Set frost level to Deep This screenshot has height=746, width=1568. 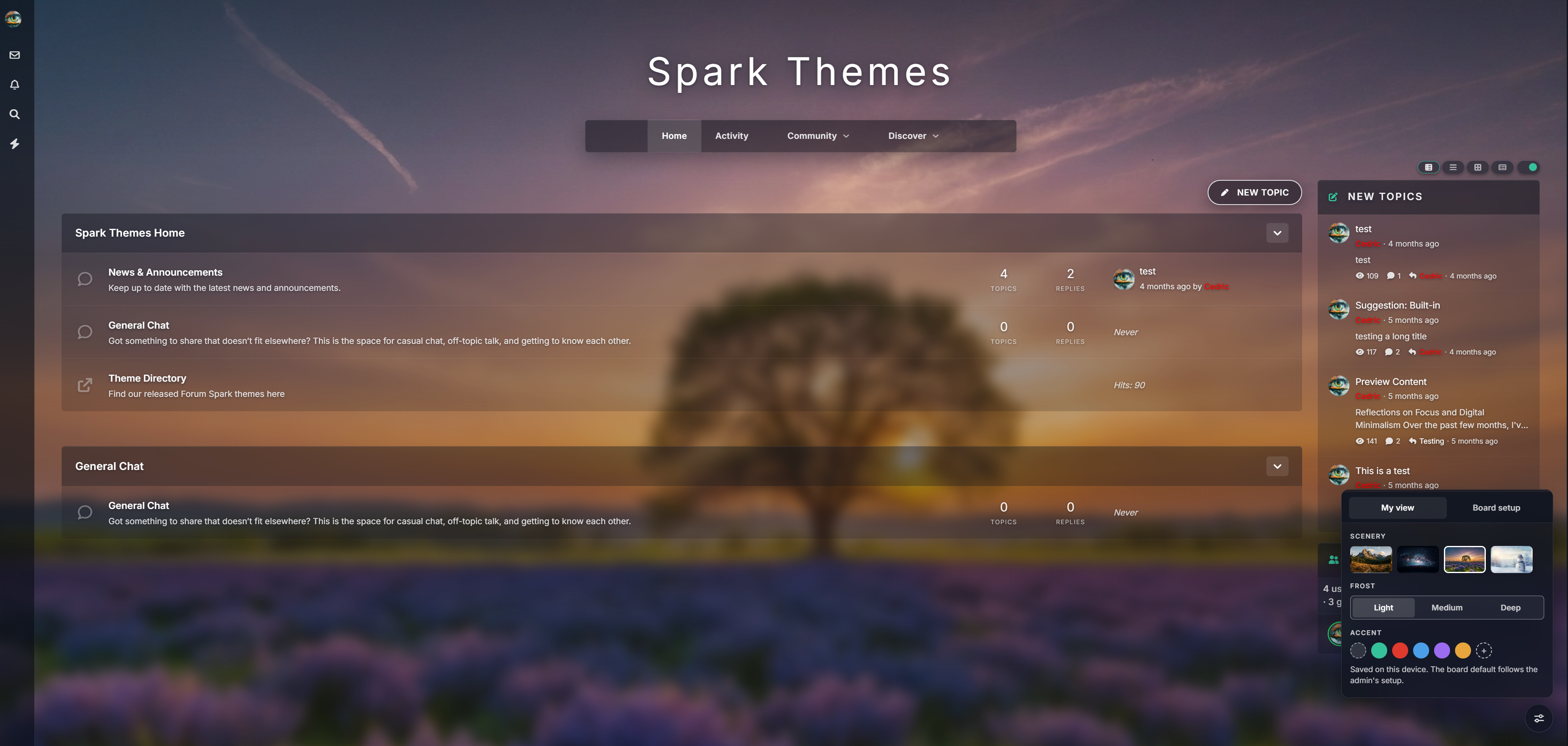click(1510, 607)
